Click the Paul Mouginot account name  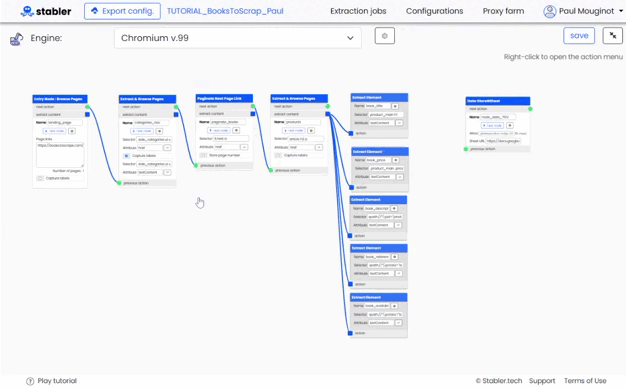[586, 11]
